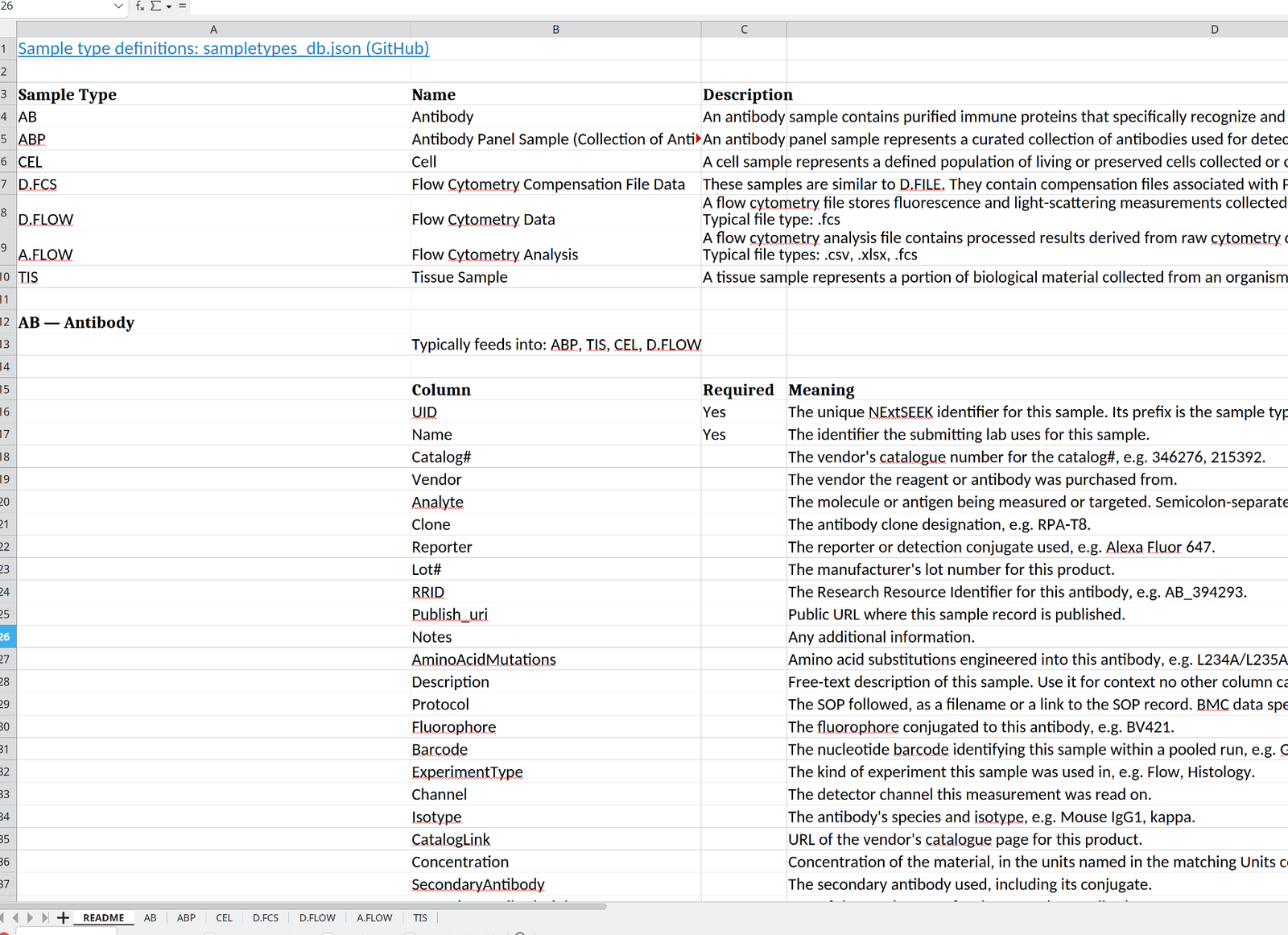Open the A.FLOW sheet tab
This screenshot has width=1288, height=935.
click(374, 917)
